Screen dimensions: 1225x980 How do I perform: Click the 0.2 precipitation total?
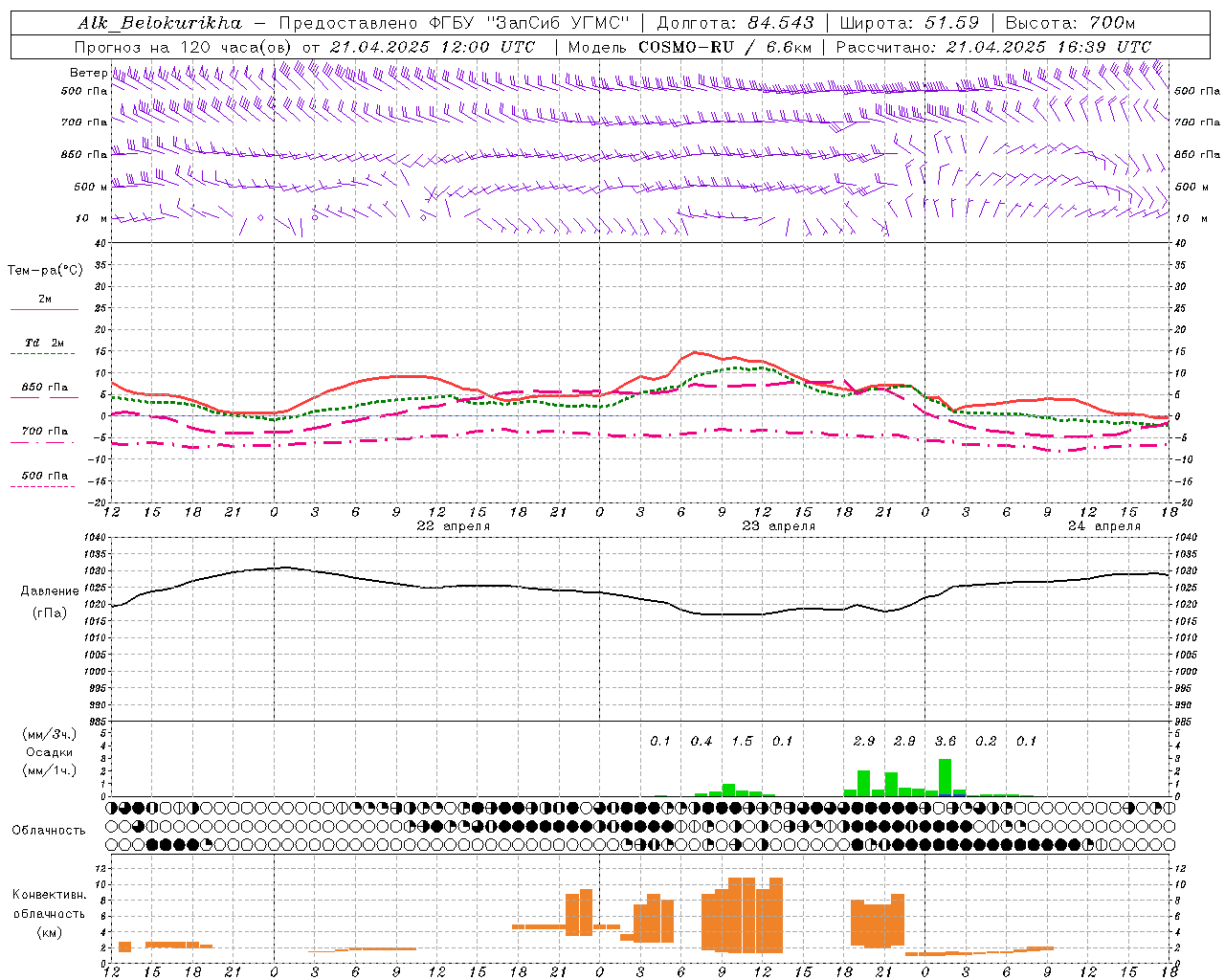[x=986, y=742]
